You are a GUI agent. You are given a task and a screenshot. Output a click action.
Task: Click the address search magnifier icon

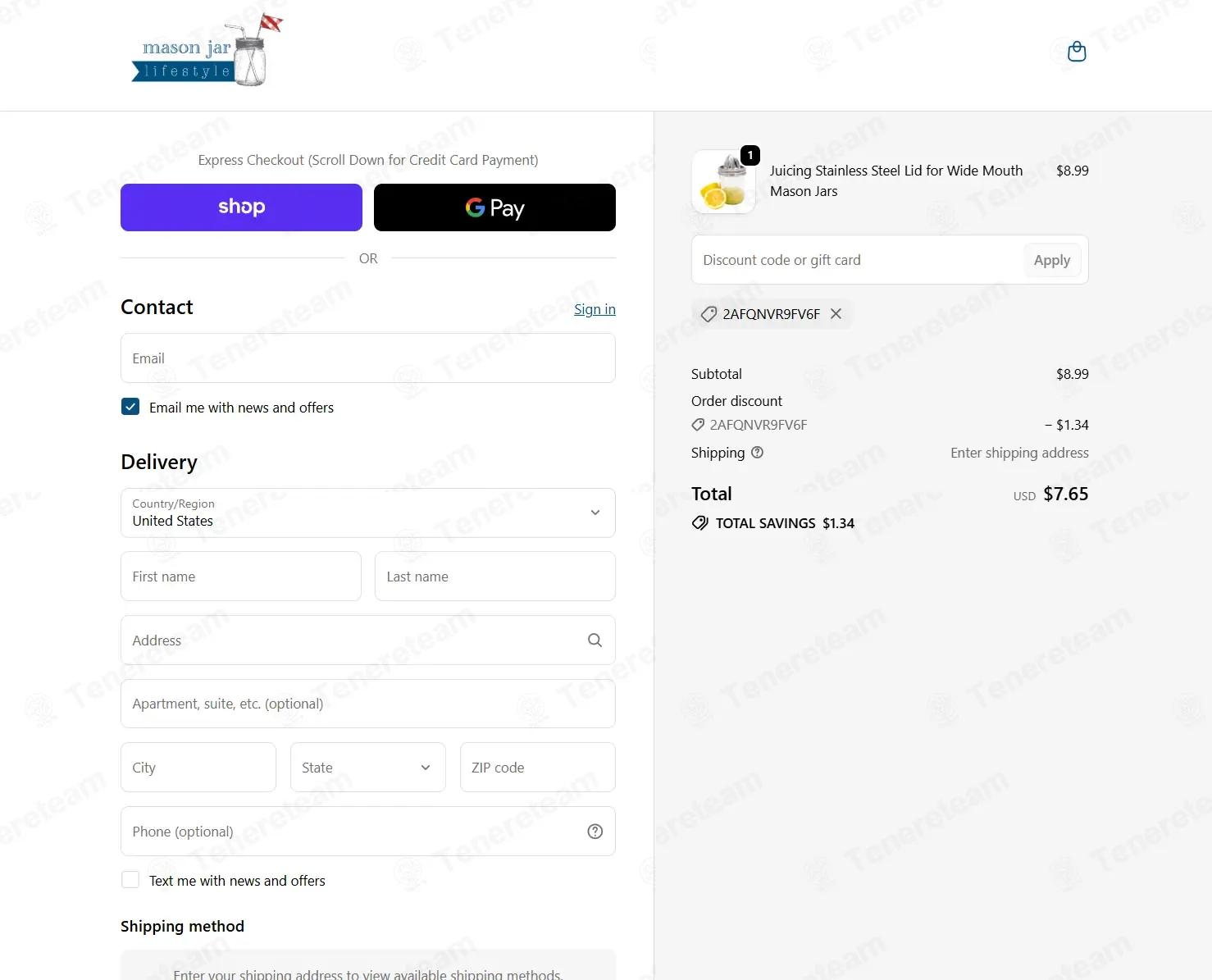coord(595,640)
